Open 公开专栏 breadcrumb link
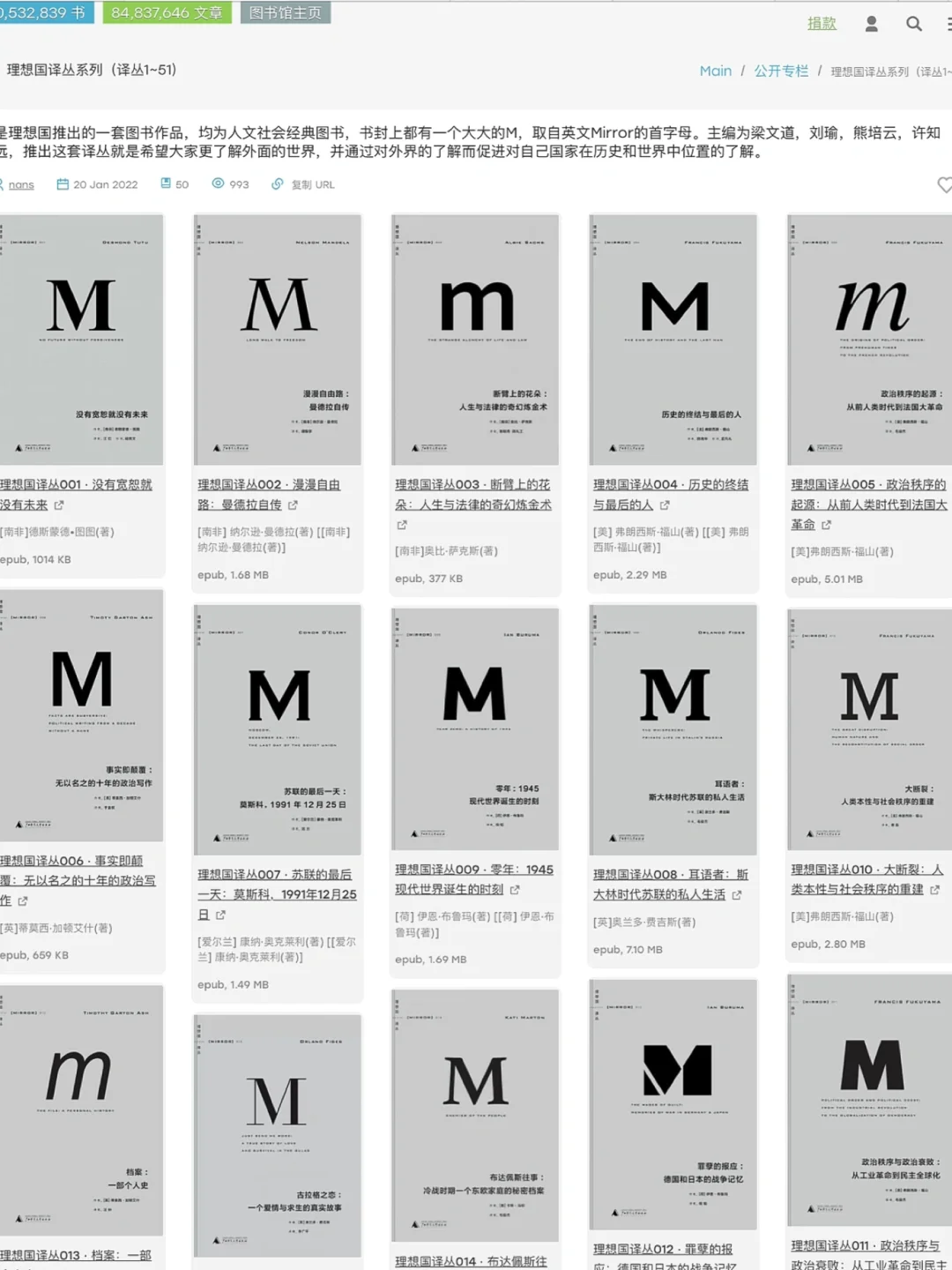Image resolution: width=952 pixels, height=1270 pixels. (x=781, y=71)
